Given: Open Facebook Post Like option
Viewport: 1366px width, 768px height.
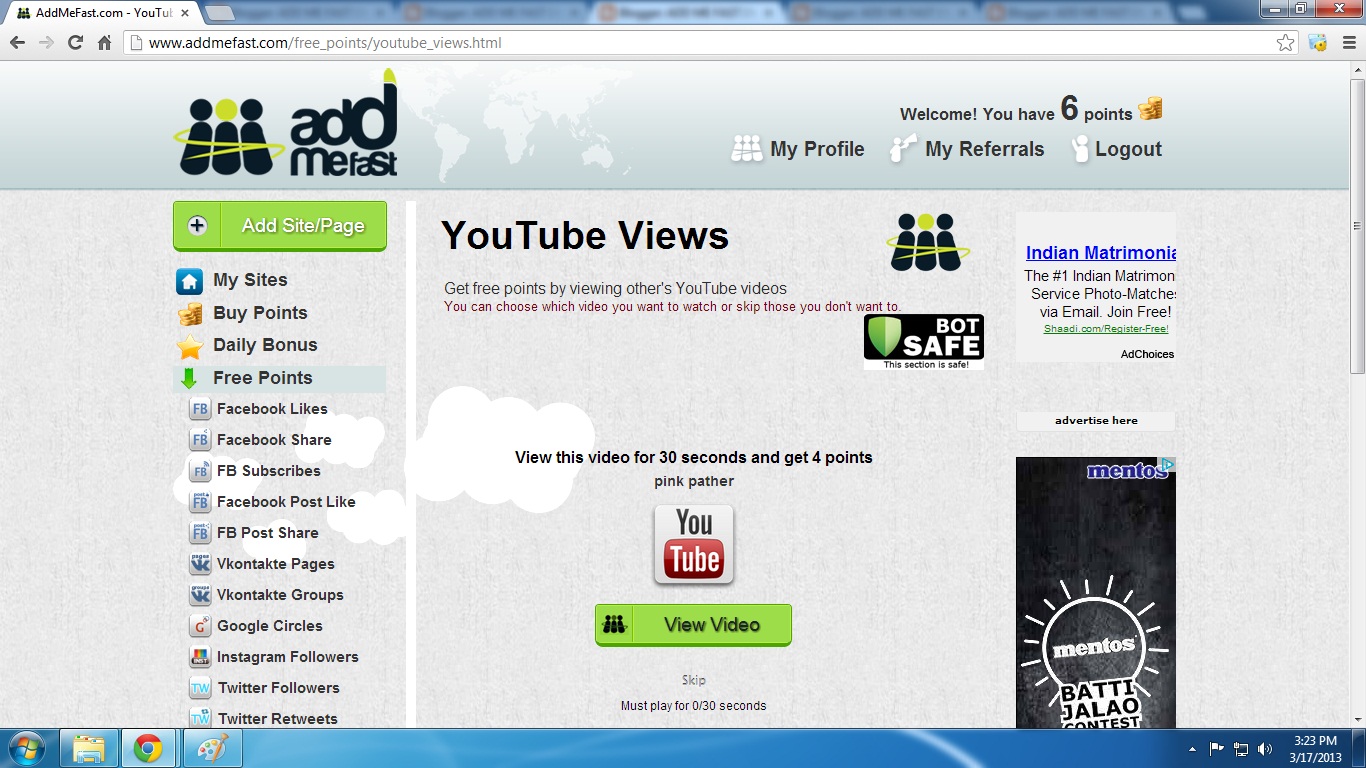Looking at the screenshot, I should click(x=286, y=502).
